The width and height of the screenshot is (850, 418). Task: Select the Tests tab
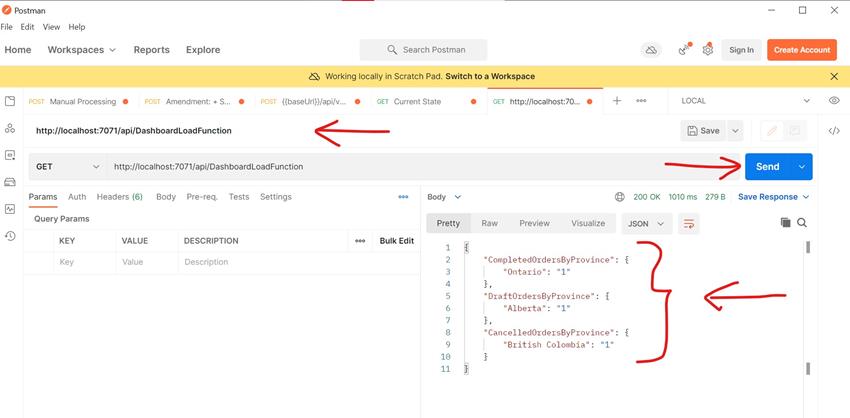click(239, 197)
